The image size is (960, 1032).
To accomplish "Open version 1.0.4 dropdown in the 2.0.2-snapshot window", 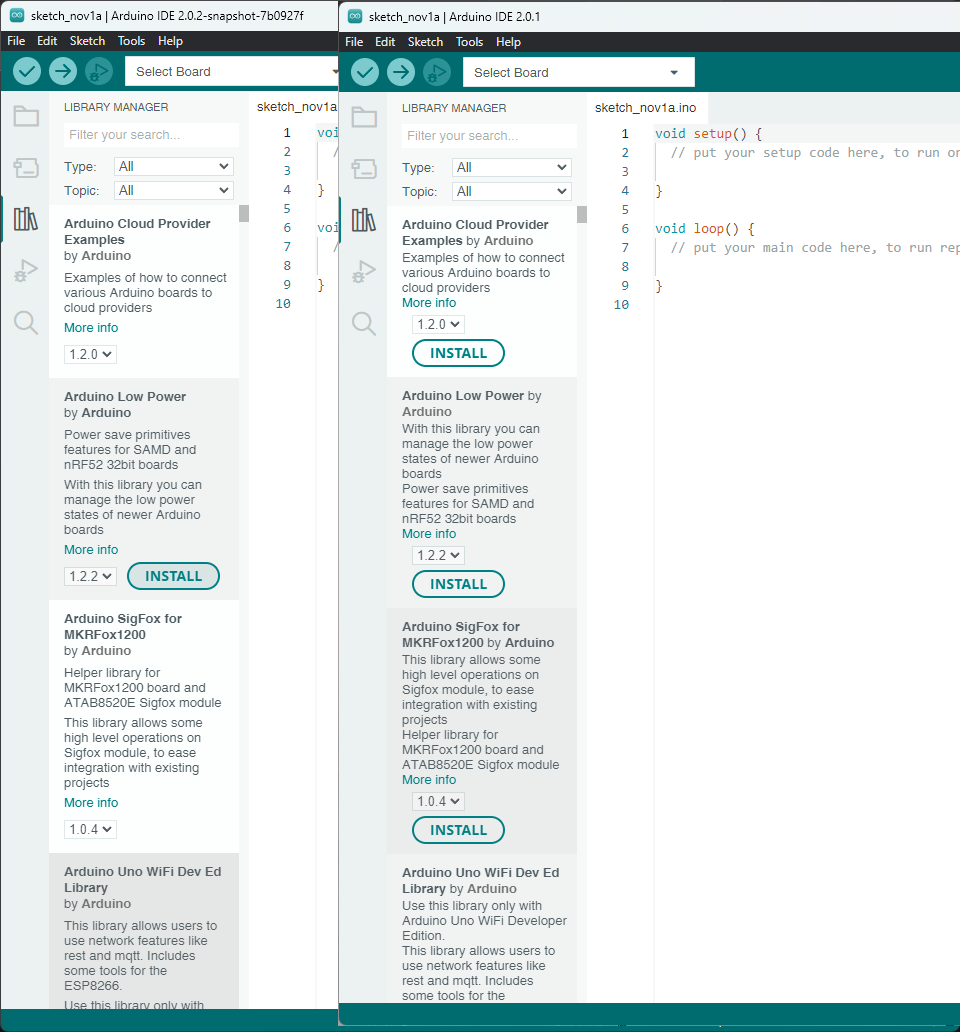I will point(90,829).
